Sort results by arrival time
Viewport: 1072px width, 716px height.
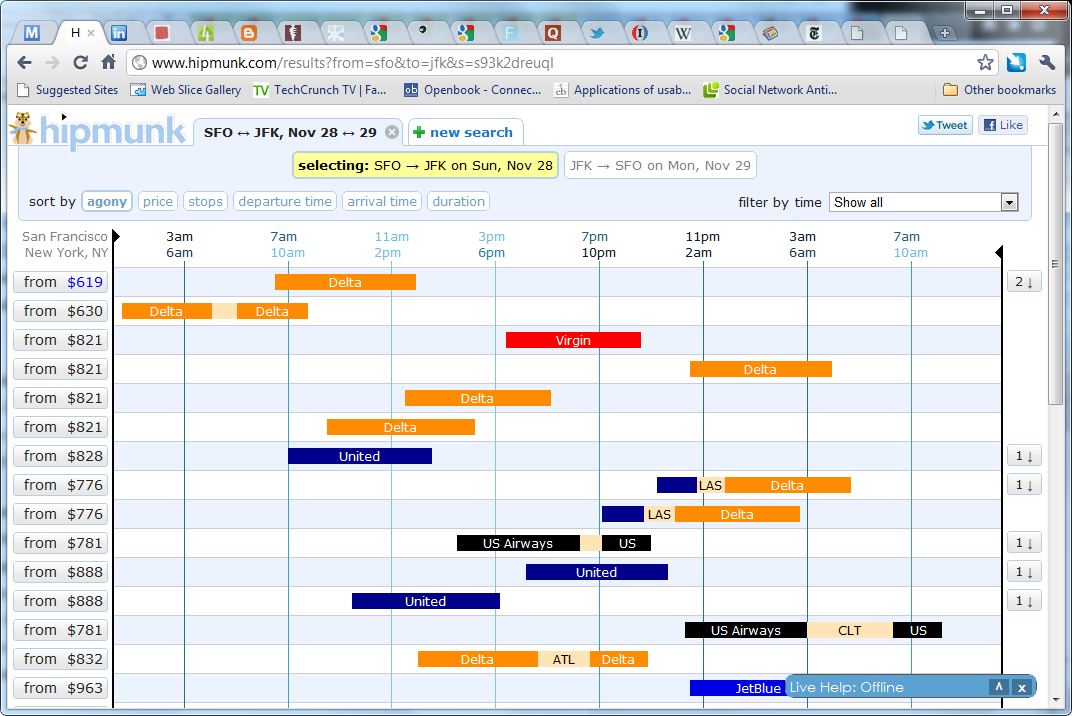click(381, 202)
